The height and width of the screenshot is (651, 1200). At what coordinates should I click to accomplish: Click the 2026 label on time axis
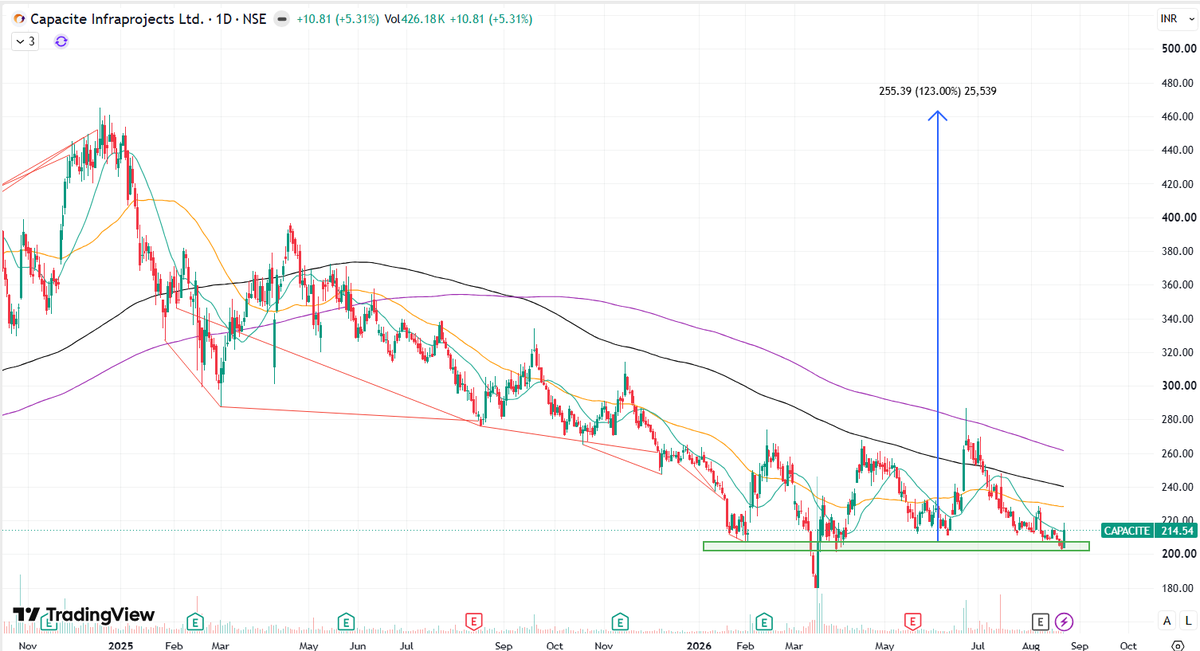(x=697, y=647)
